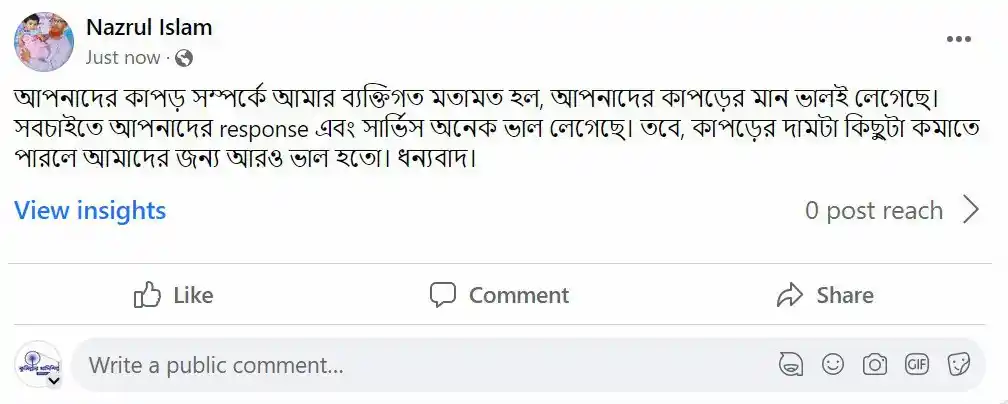Comment with an avatar sticker icon
1008x404 pixels.
791,365
